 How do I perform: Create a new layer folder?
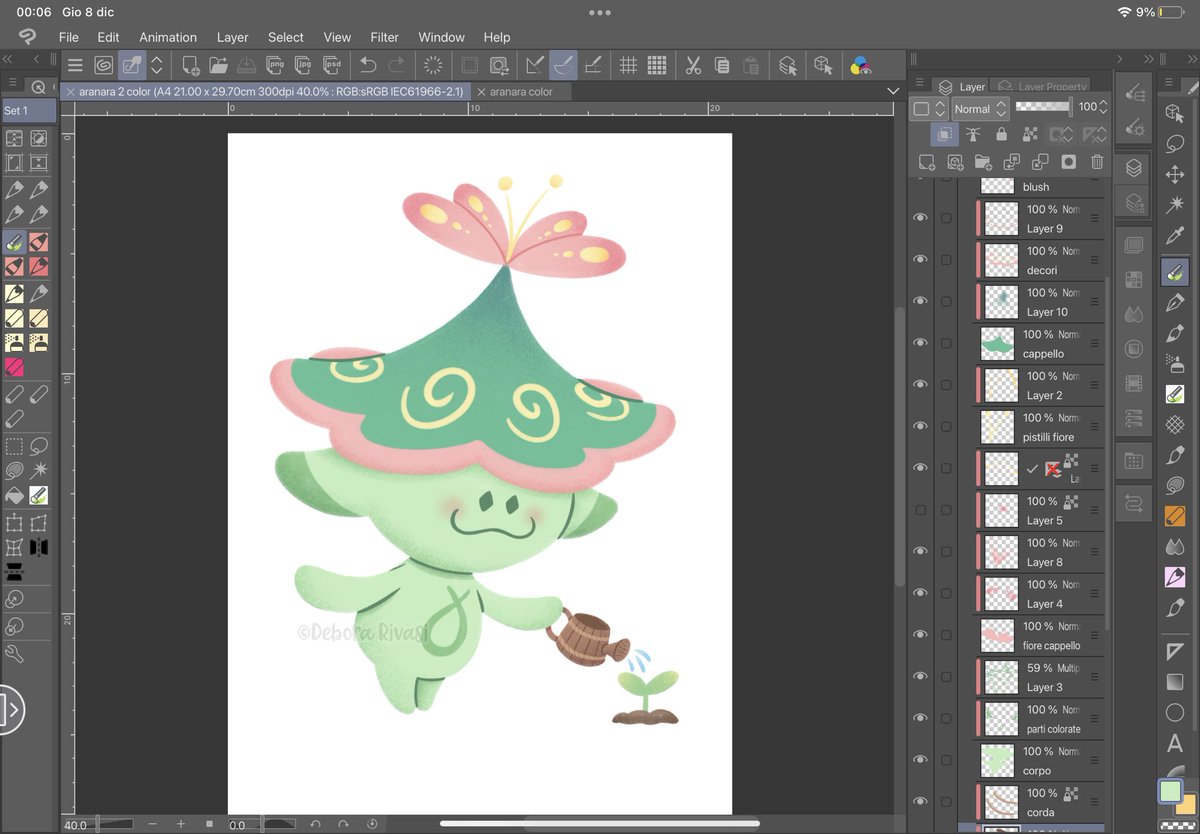point(983,162)
